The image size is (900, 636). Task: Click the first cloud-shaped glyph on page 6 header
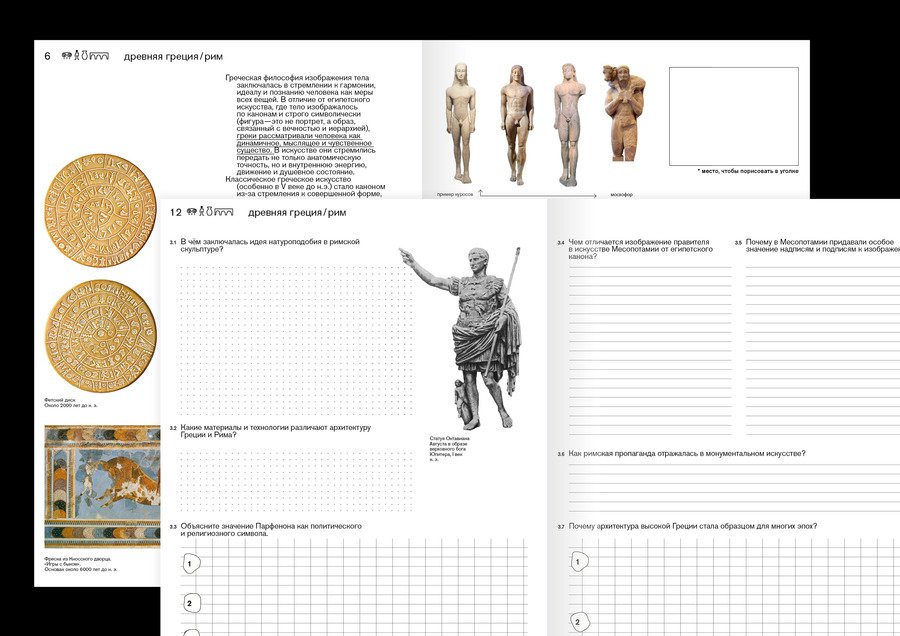click(67, 56)
